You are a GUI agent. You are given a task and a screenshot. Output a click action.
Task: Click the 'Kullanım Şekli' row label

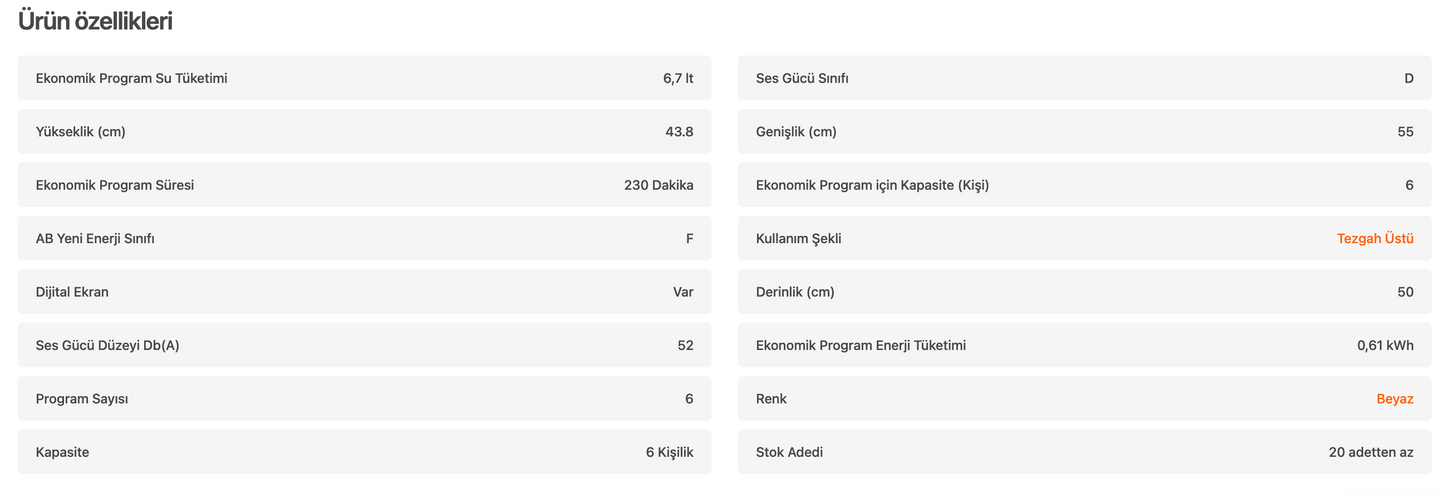[798, 239]
